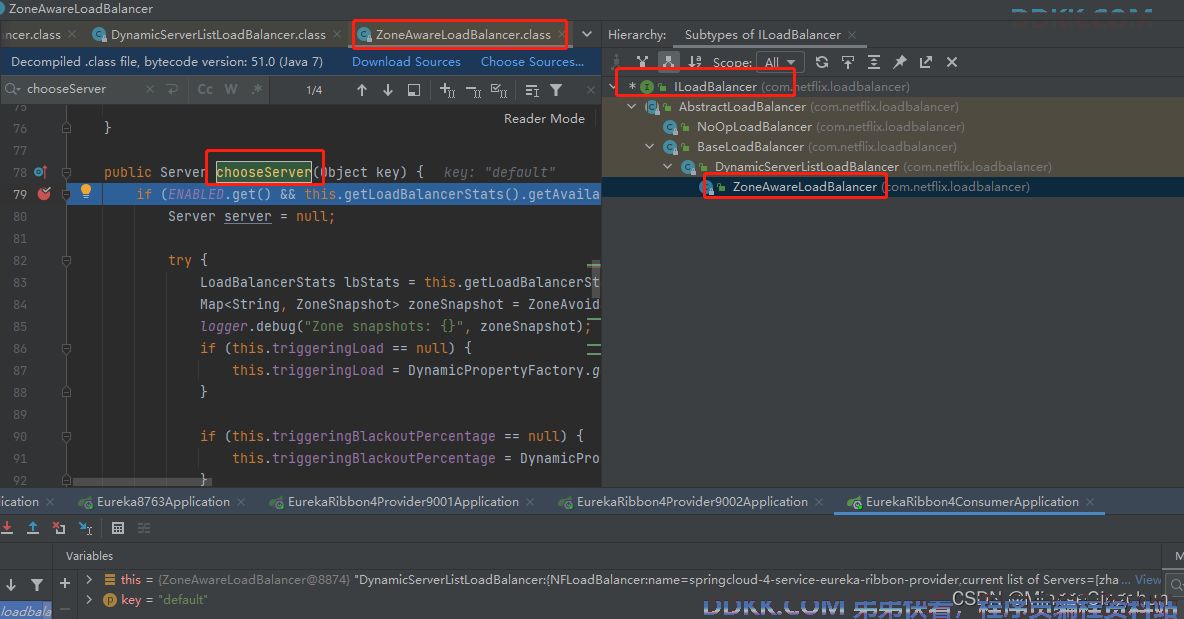Expand all hierarchy nodes

pos(874,62)
